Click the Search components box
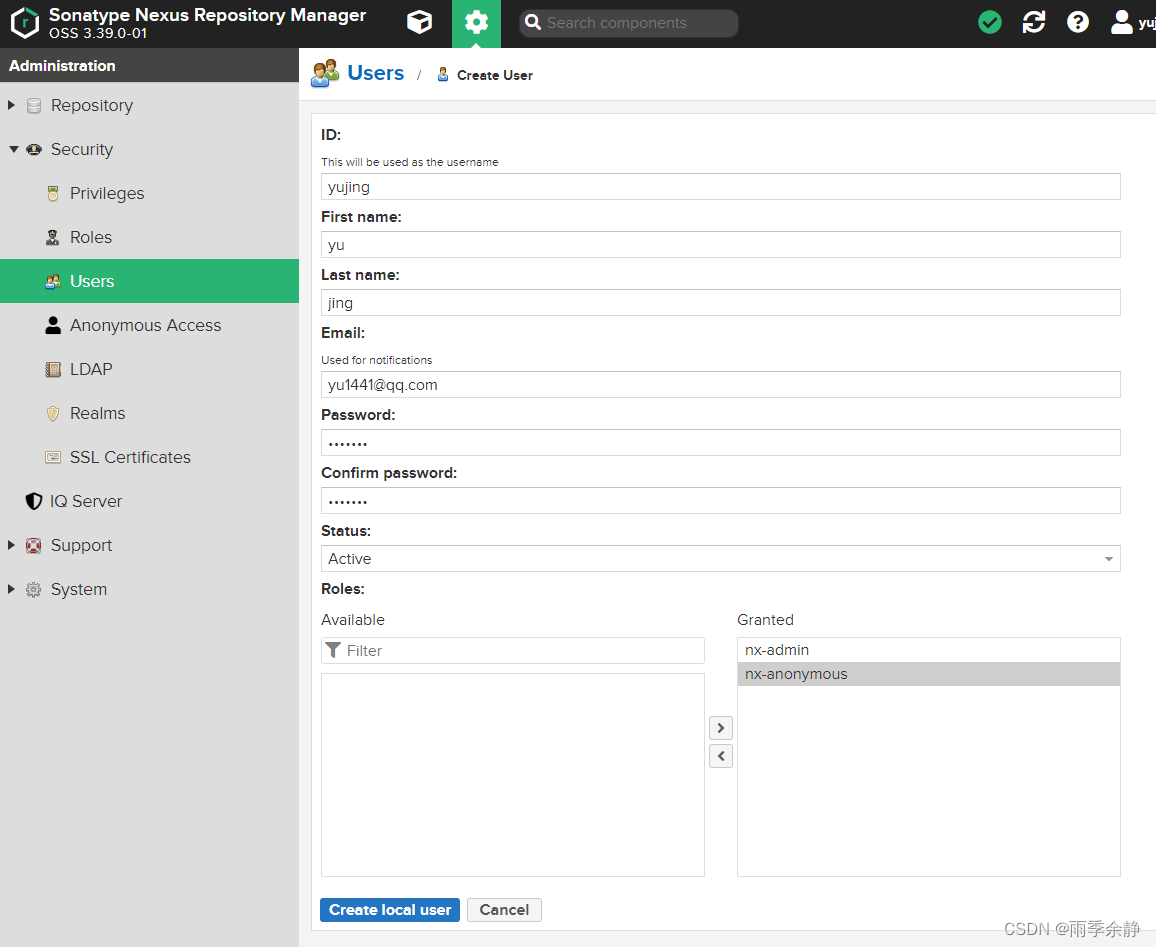 coord(628,23)
